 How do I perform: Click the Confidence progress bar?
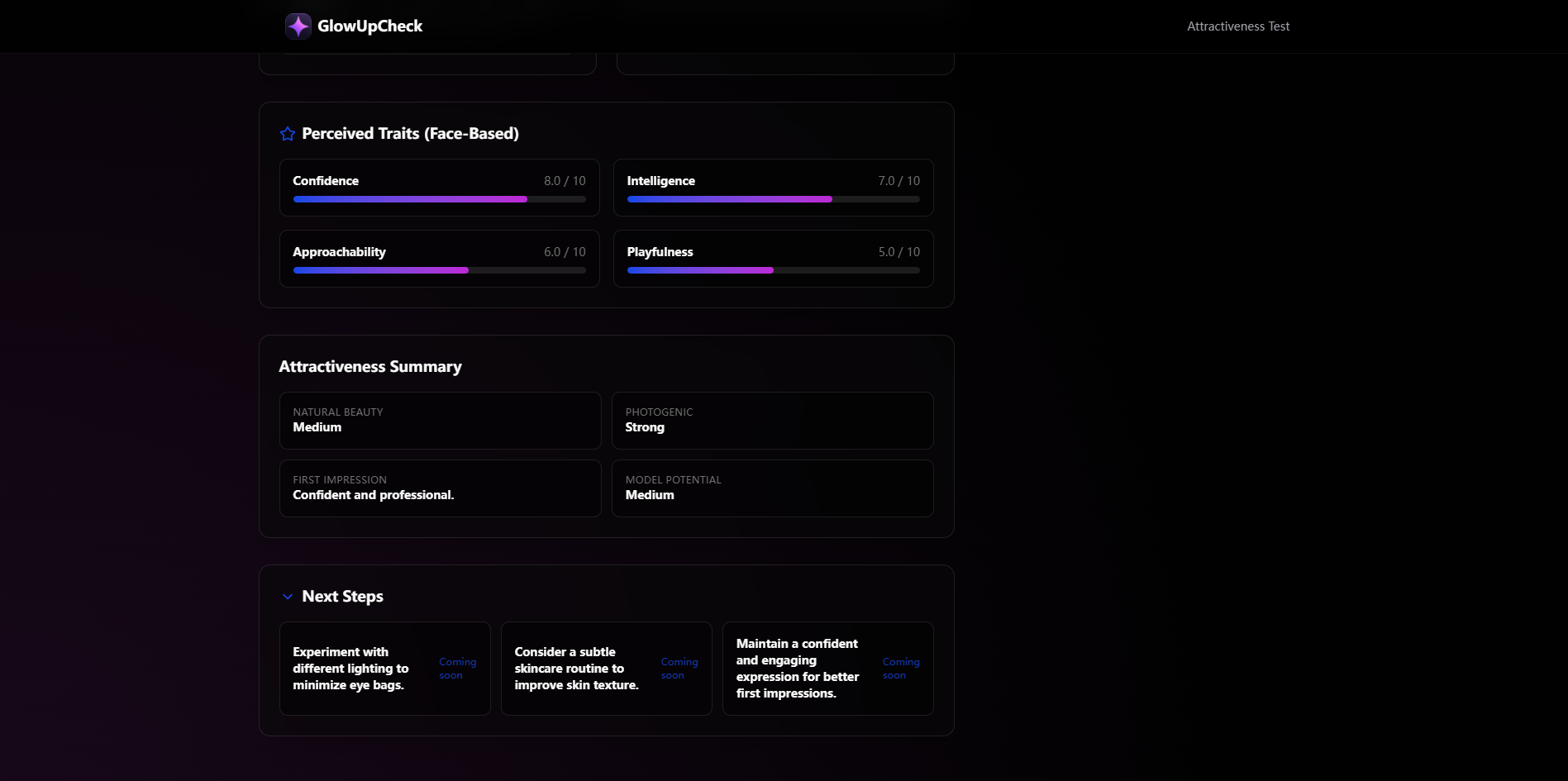[438, 199]
